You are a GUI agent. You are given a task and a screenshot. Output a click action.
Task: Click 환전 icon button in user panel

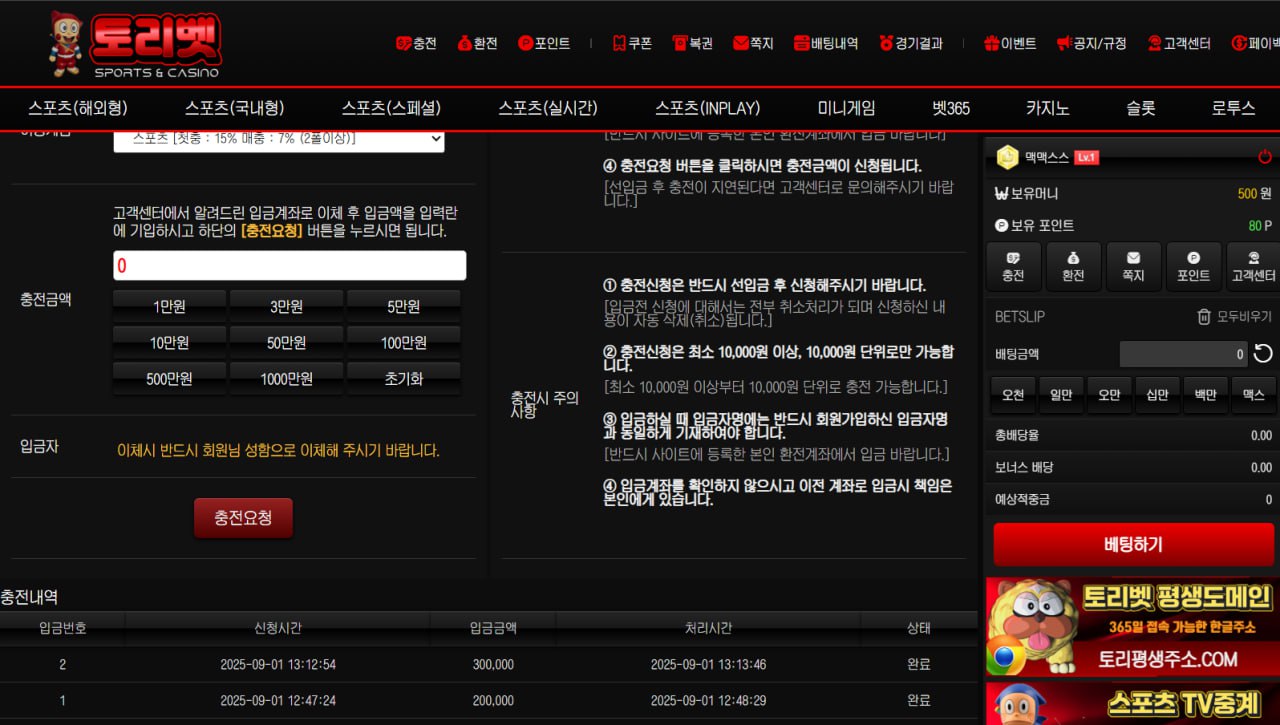pos(1073,267)
